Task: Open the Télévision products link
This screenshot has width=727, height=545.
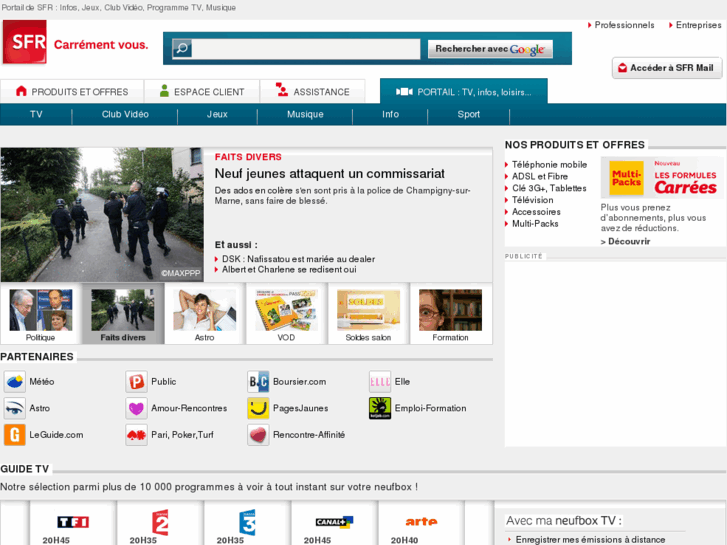Action: click(x=532, y=200)
